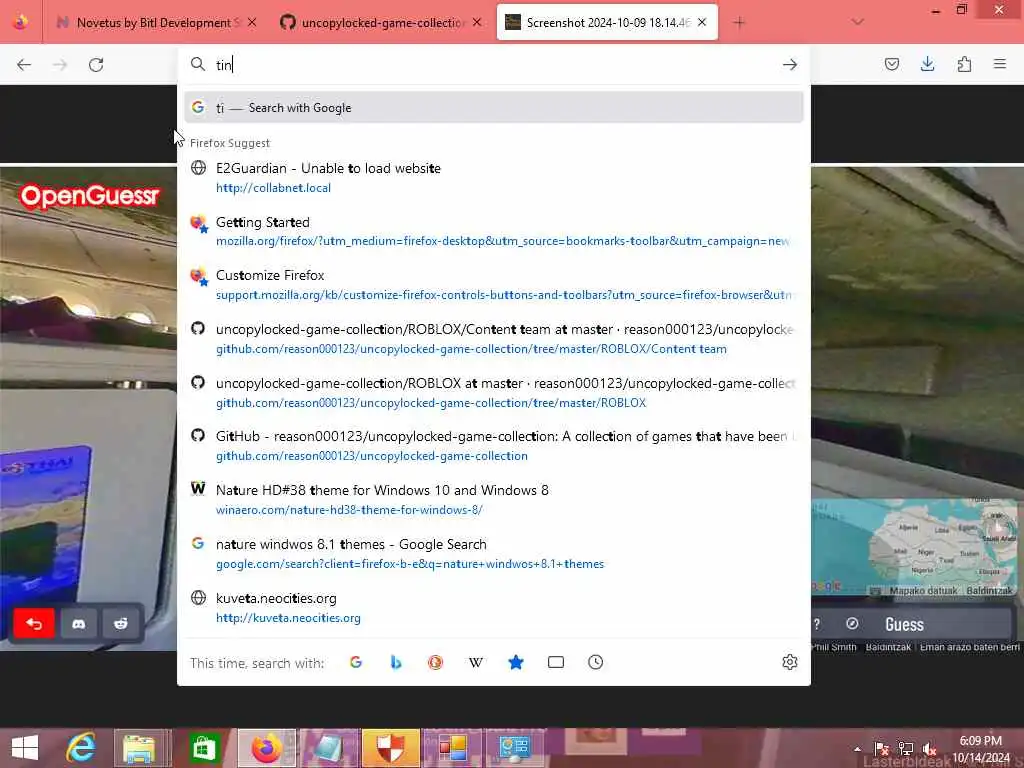Search bookmarks with the star icon
Viewport: 1024px width, 768px height.
pyautogui.click(x=516, y=662)
